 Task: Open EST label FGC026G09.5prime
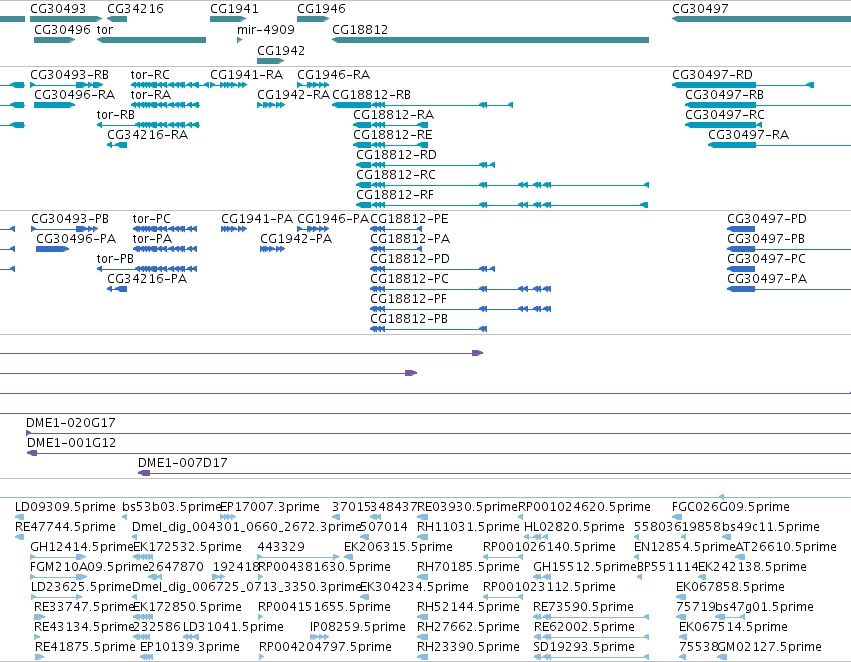pyautogui.click(x=731, y=507)
